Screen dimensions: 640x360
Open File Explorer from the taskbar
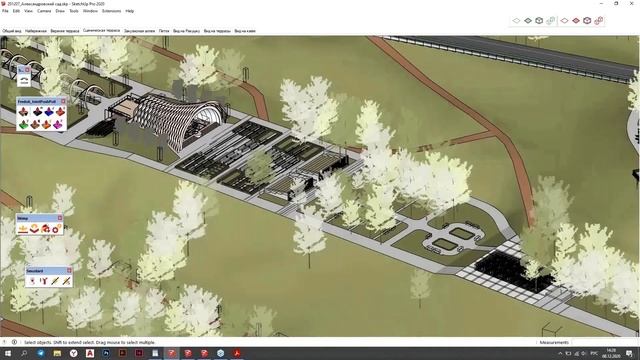point(57,353)
